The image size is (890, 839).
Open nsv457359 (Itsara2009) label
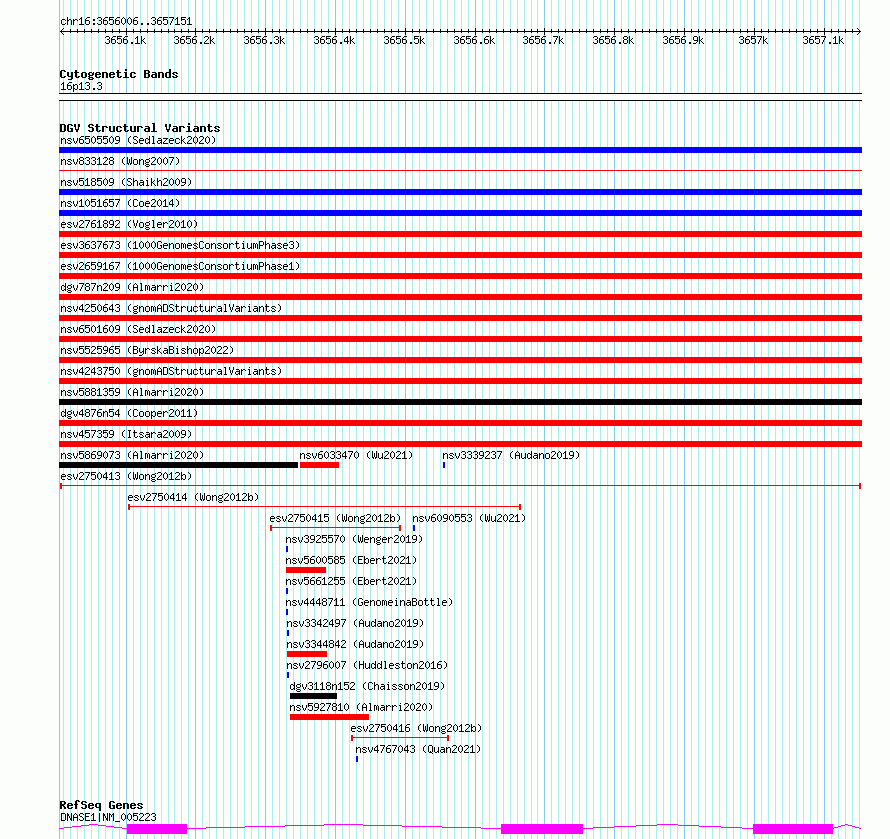click(126, 434)
